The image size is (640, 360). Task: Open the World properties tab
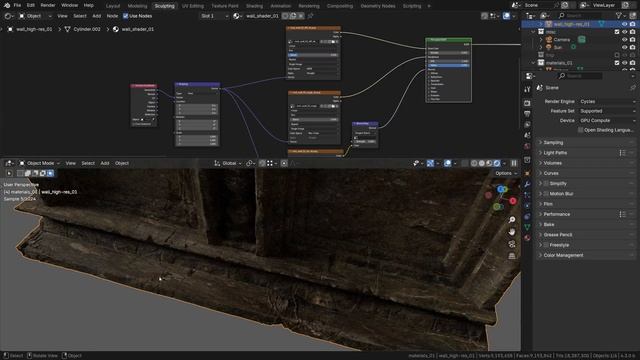[x=527, y=146]
